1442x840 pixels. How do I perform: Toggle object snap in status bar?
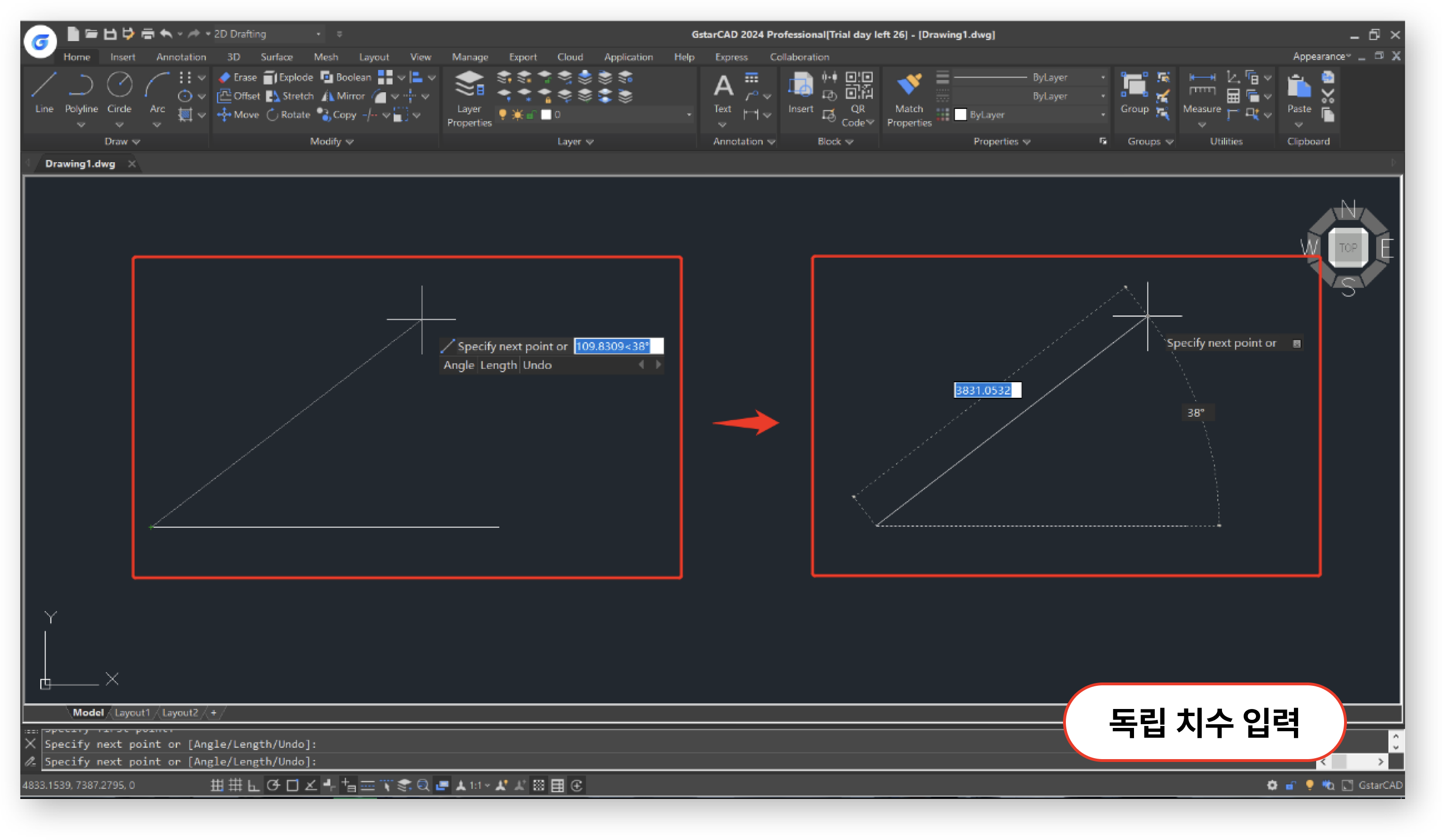(x=292, y=785)
